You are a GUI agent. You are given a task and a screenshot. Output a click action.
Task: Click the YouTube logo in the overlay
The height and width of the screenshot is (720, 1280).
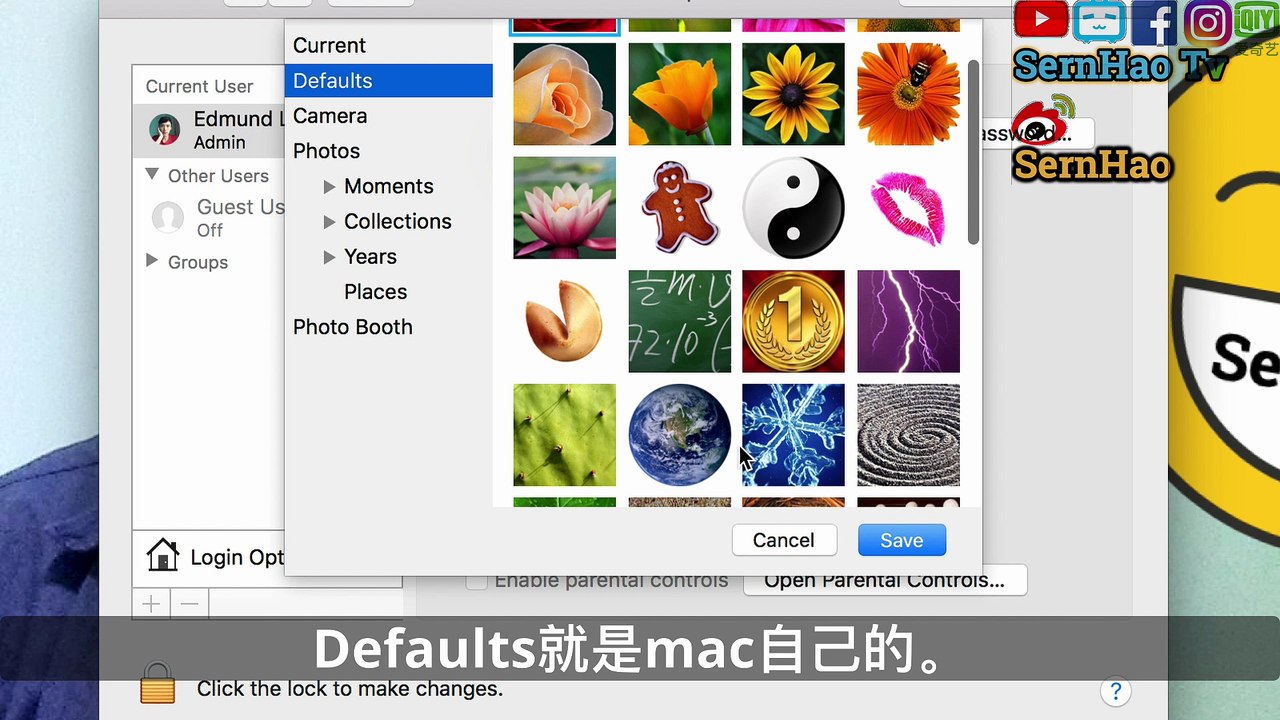1040,20
